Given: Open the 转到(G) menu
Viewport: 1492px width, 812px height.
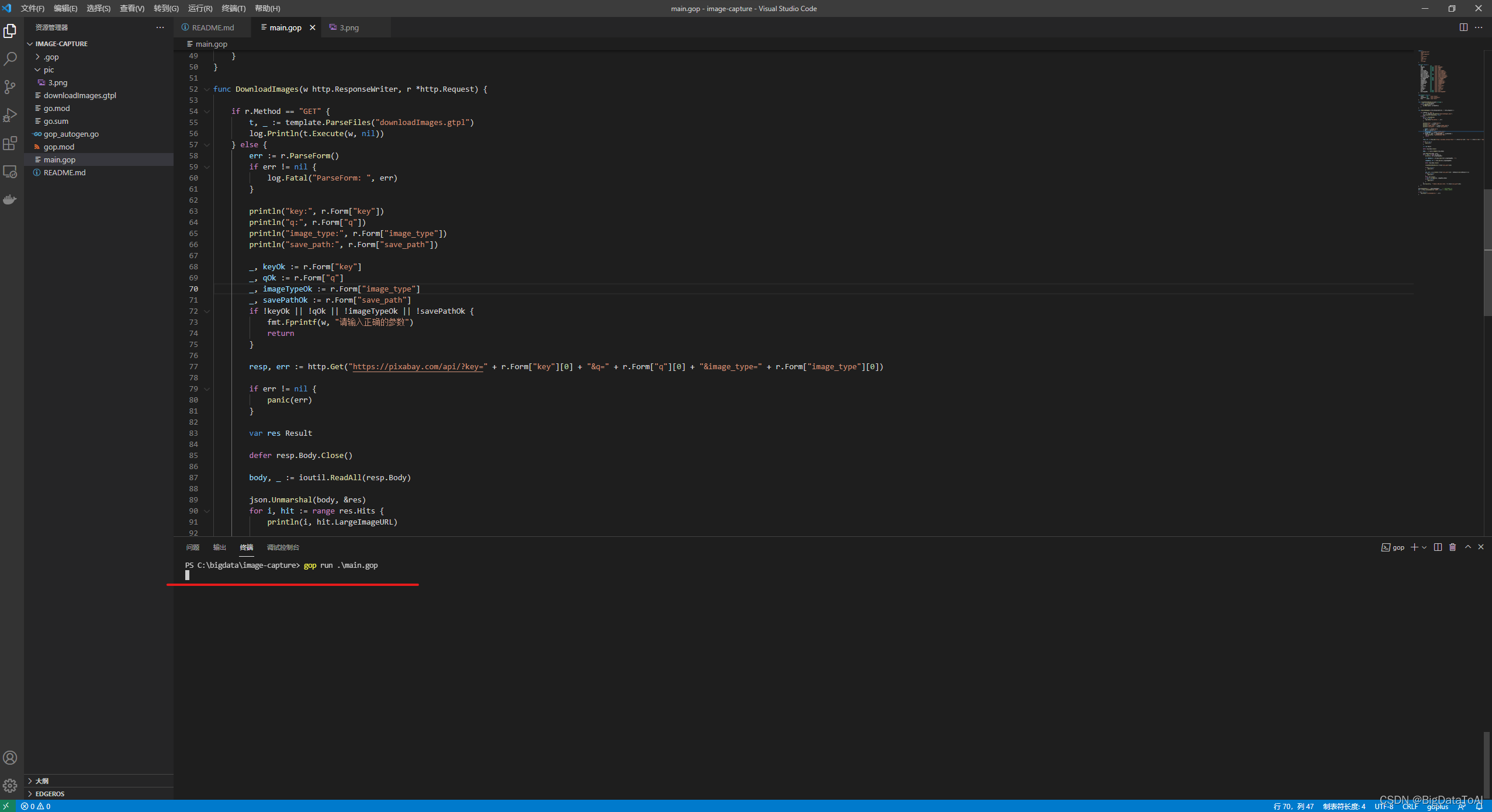Looking at the screenshot, I should pyautogui.click(x=166, y=8).
